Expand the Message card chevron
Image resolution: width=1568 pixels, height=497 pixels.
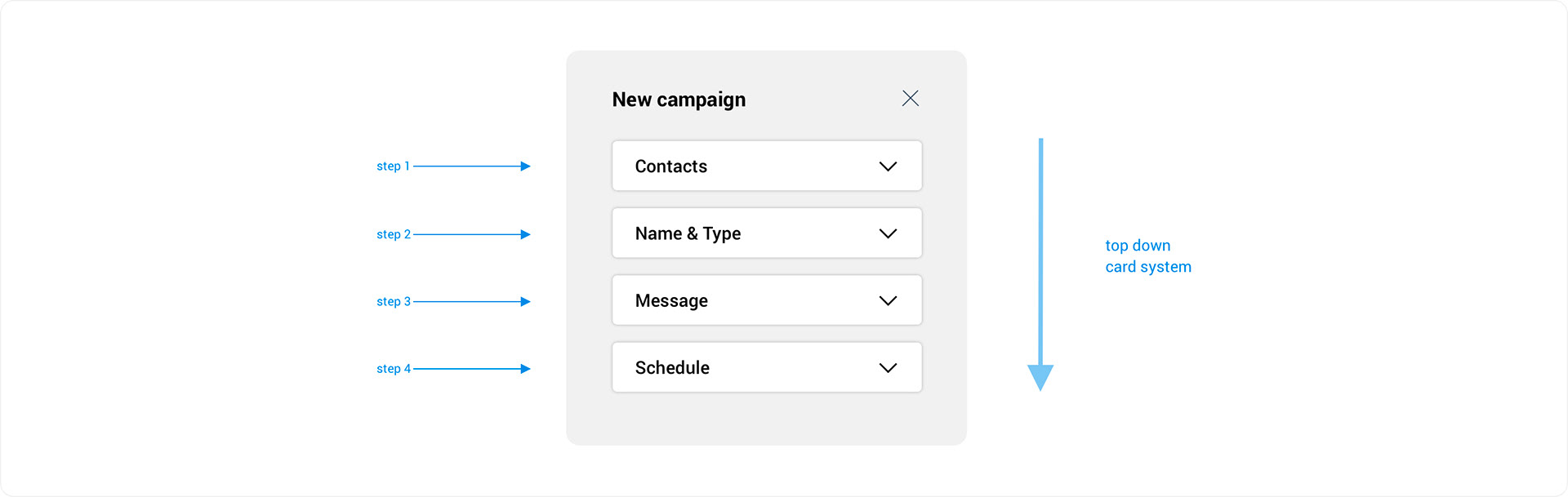[x=888, y=300]
